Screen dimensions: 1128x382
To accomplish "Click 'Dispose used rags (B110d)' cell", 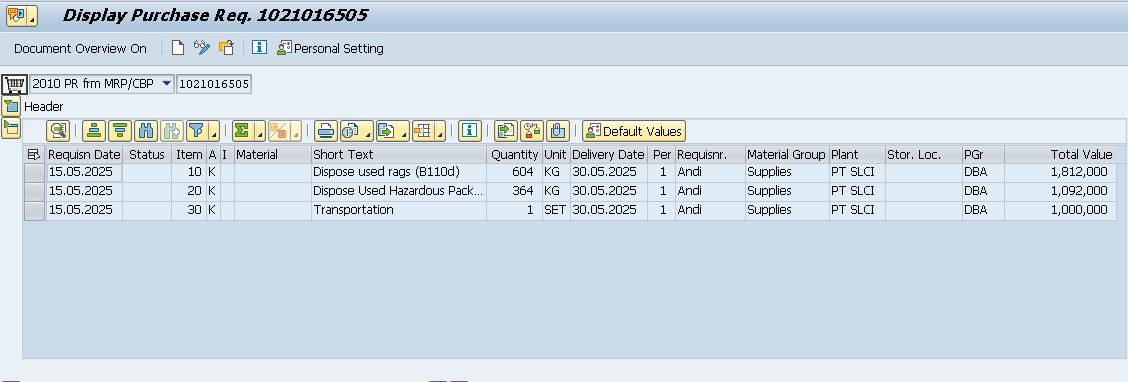I will (399, 173).
